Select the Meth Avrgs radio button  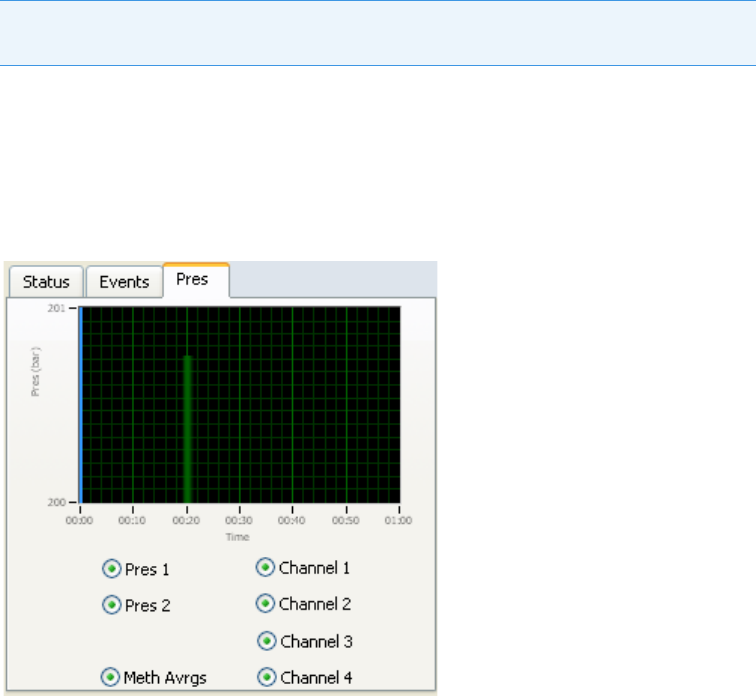tap(110, 677)
